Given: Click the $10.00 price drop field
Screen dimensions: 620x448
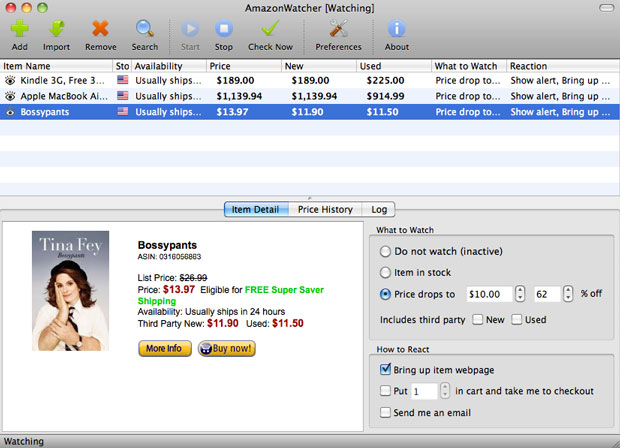Looking at the screenshot, I should 490,294.
